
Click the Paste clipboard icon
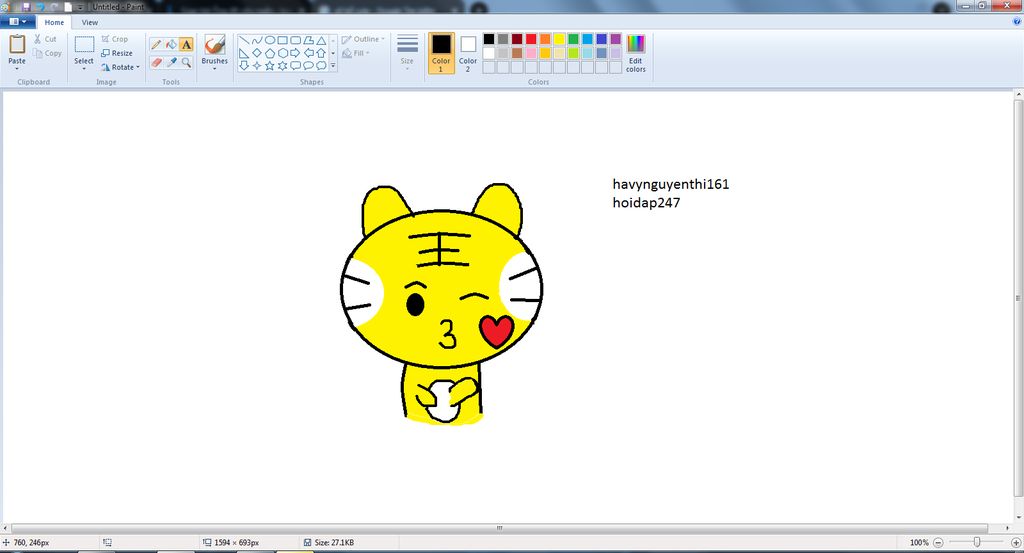(x=17, y=44)
